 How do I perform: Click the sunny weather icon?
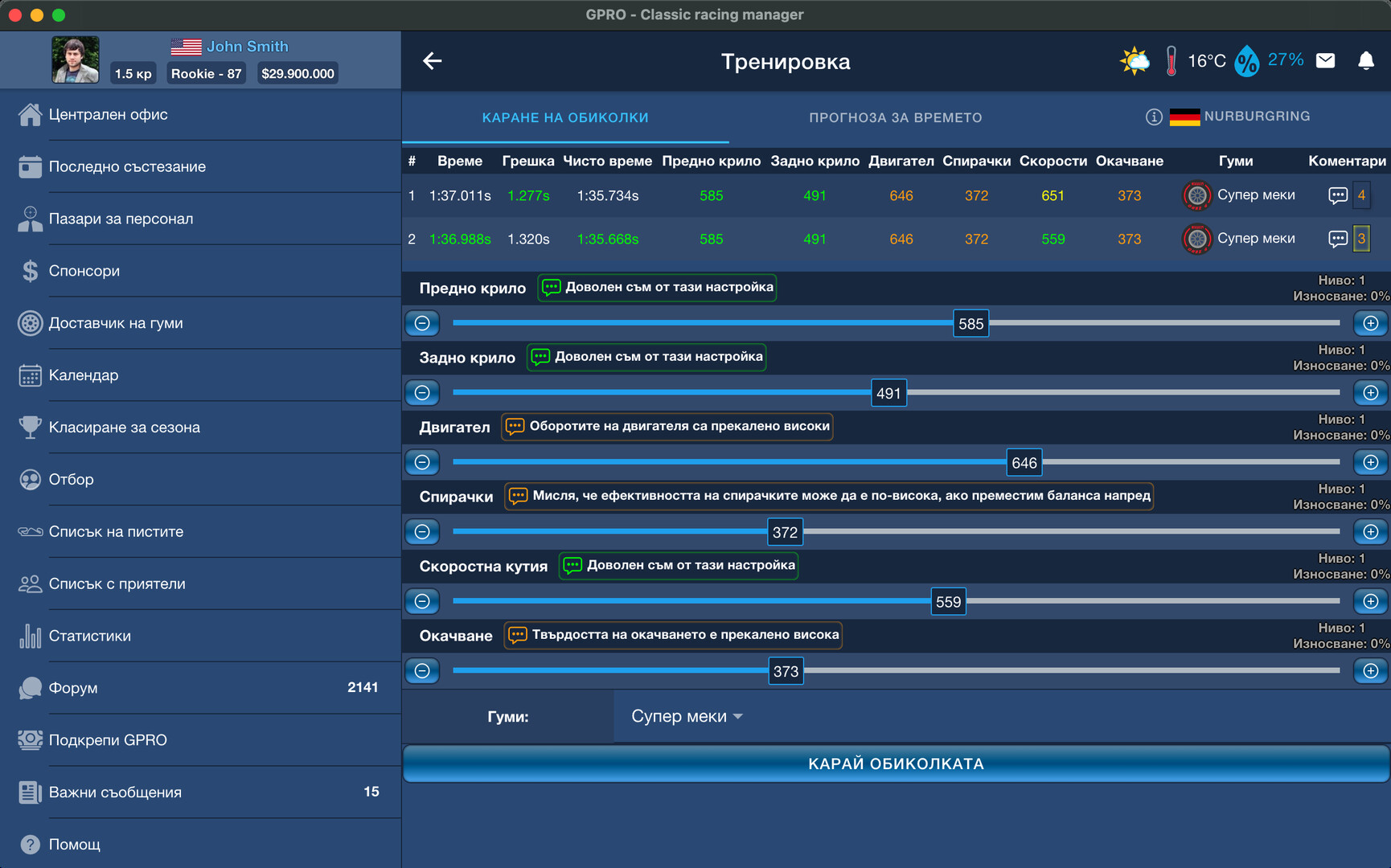tap(1135, 61)
